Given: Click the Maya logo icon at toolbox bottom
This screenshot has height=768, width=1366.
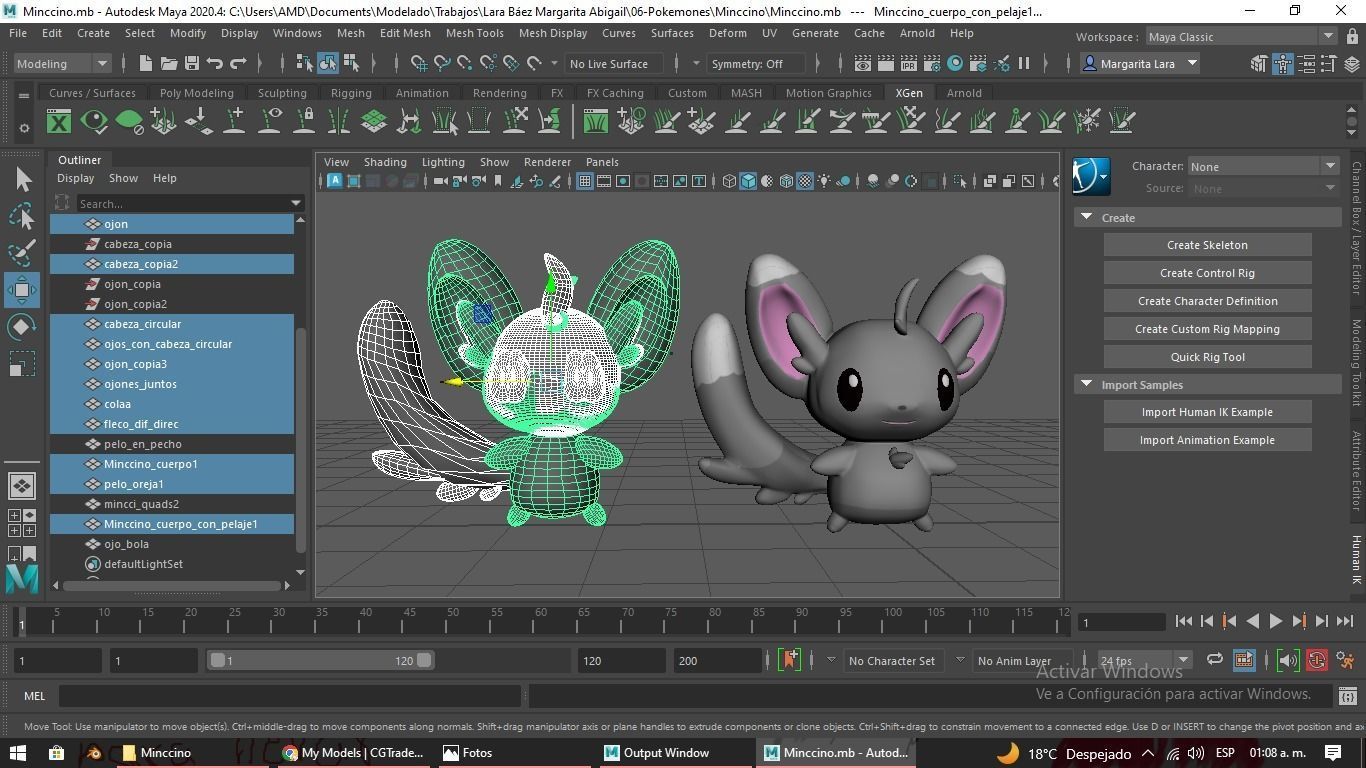Looking at the screenshot, I should point(22,579).
